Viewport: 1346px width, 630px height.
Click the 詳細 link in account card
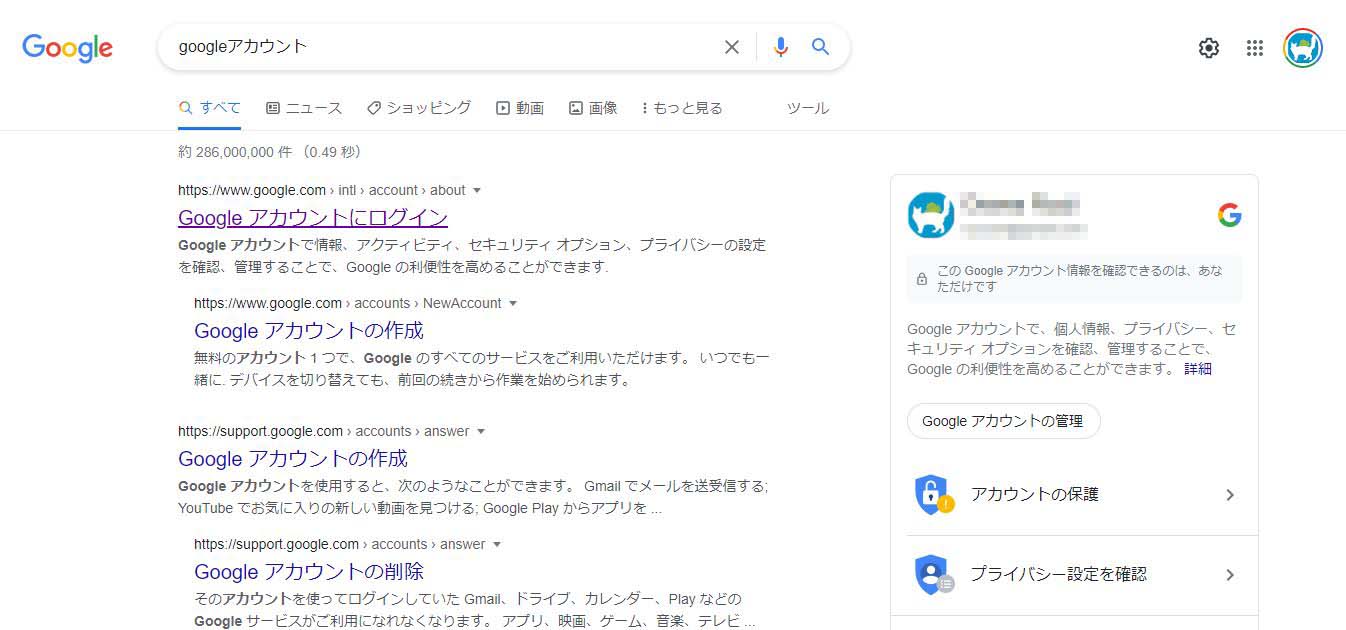point(1198,368)
